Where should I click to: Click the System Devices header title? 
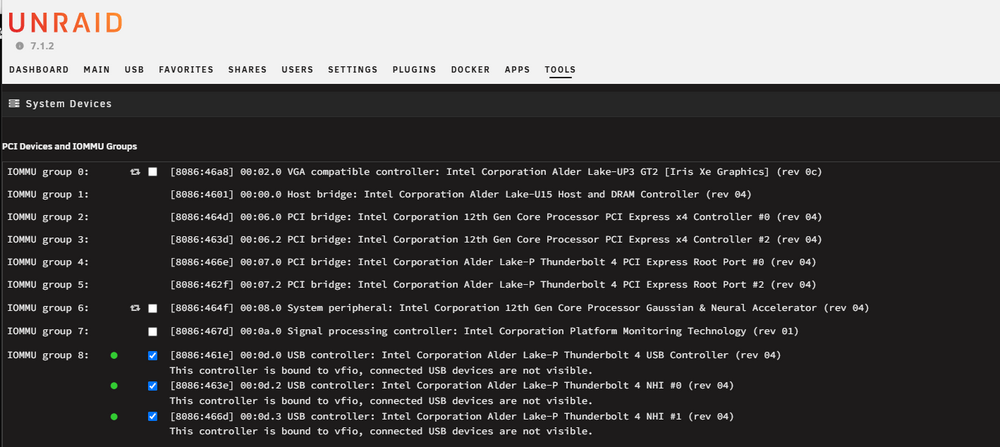(x=68, y=103)
